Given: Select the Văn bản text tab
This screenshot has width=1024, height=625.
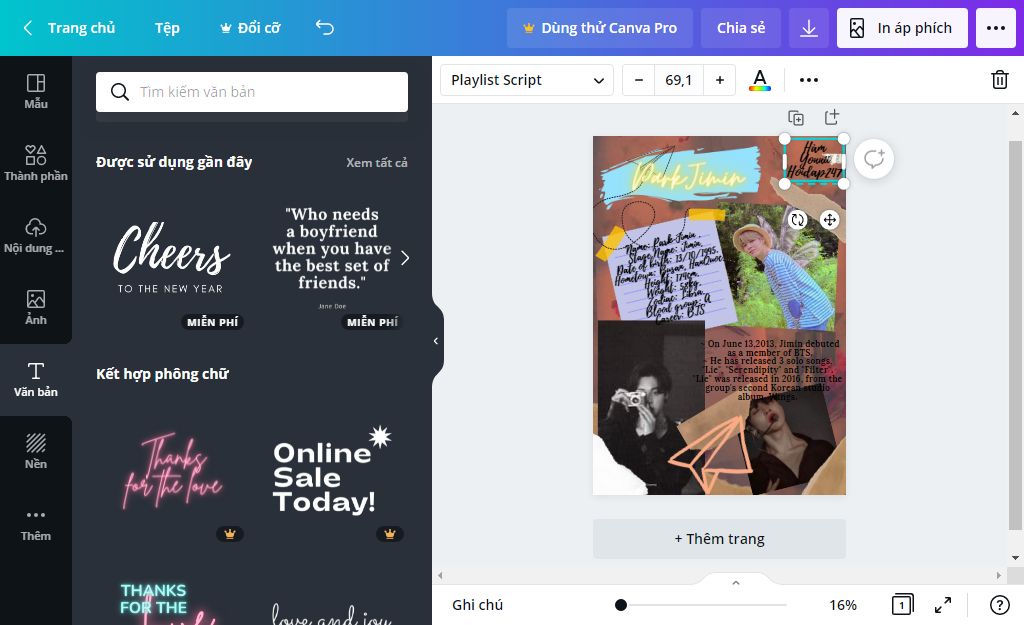Looking at the screenshot, I should [36, 379].
